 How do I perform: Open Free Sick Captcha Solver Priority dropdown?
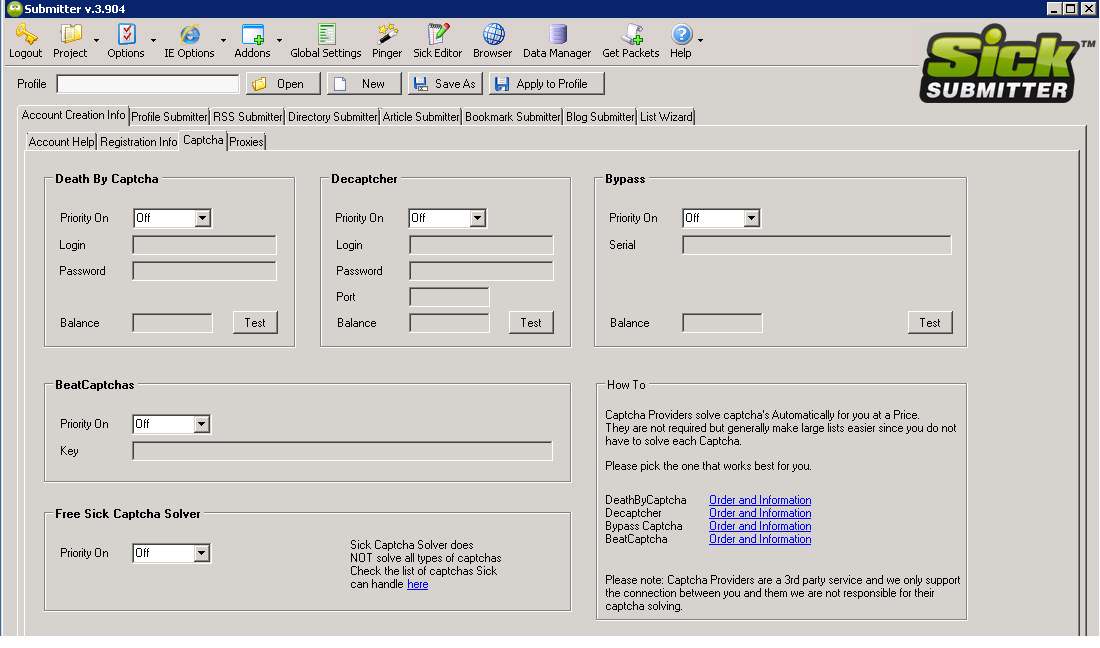coord(201,553)
